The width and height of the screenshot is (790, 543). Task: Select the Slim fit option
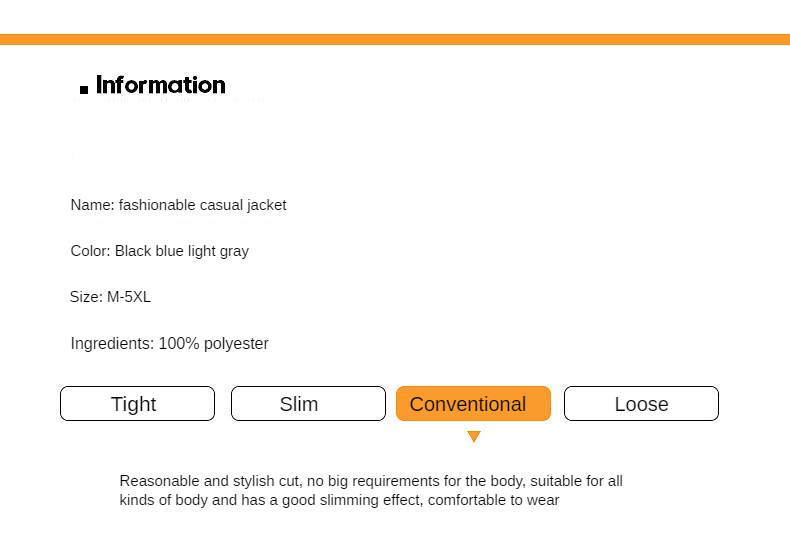[308, 403]
